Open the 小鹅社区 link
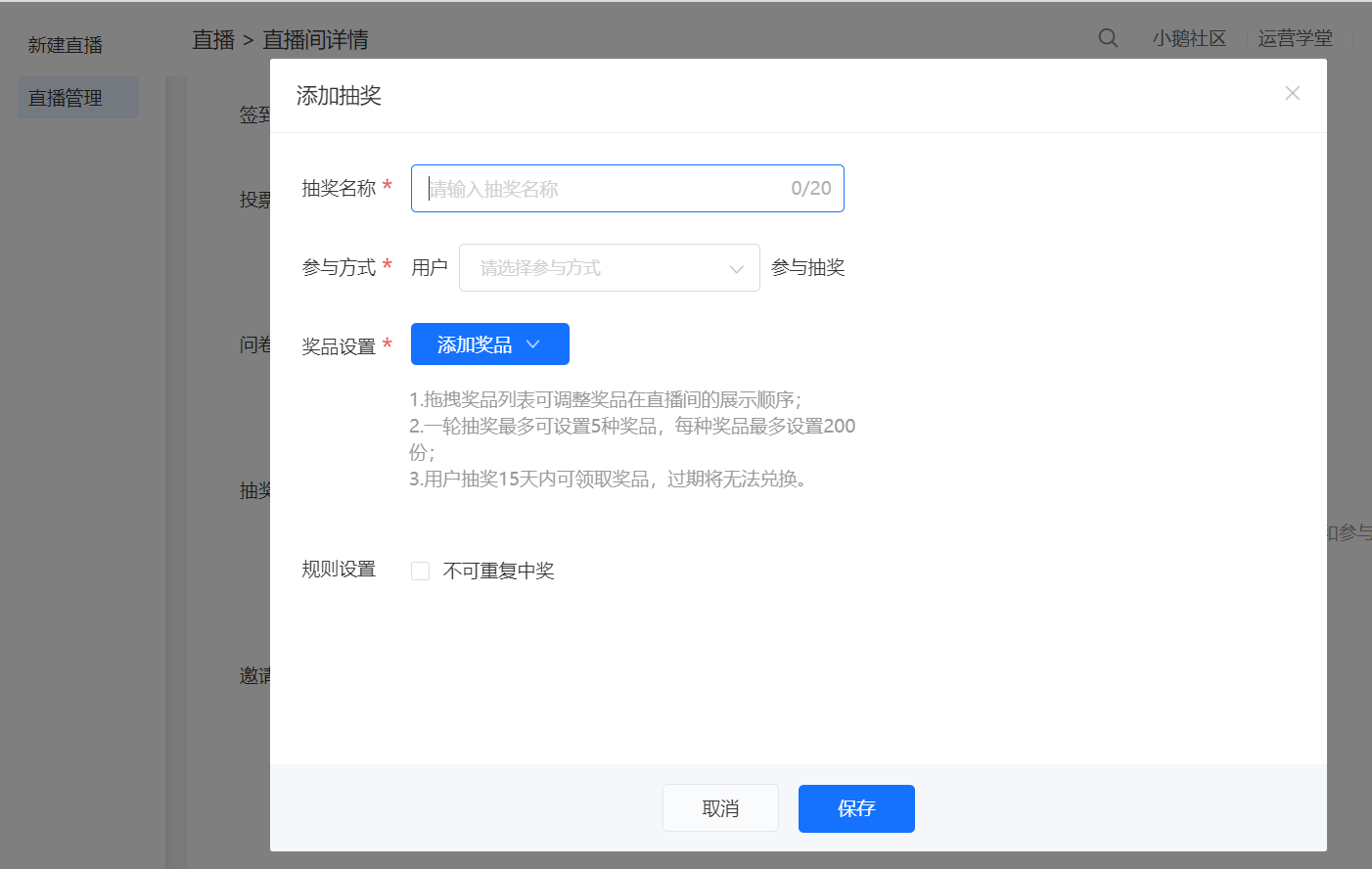The image size is (1372, 869). (1188, 38)
